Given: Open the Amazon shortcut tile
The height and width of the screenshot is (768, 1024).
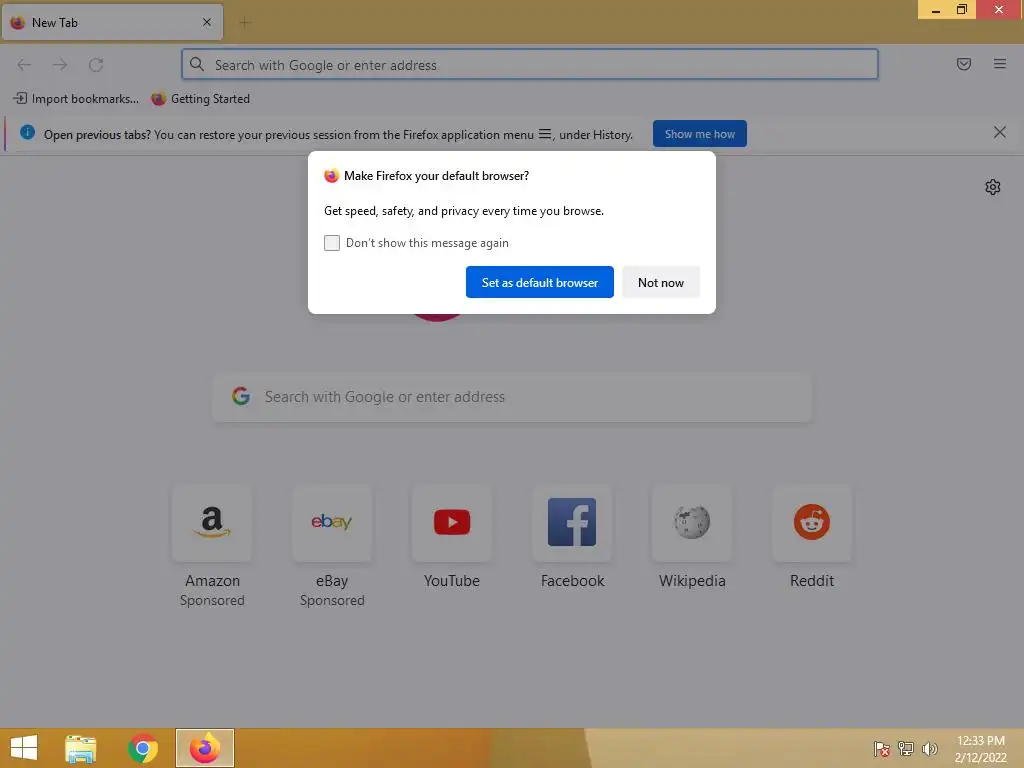Looking at the screenshot, I should [212, 522].
